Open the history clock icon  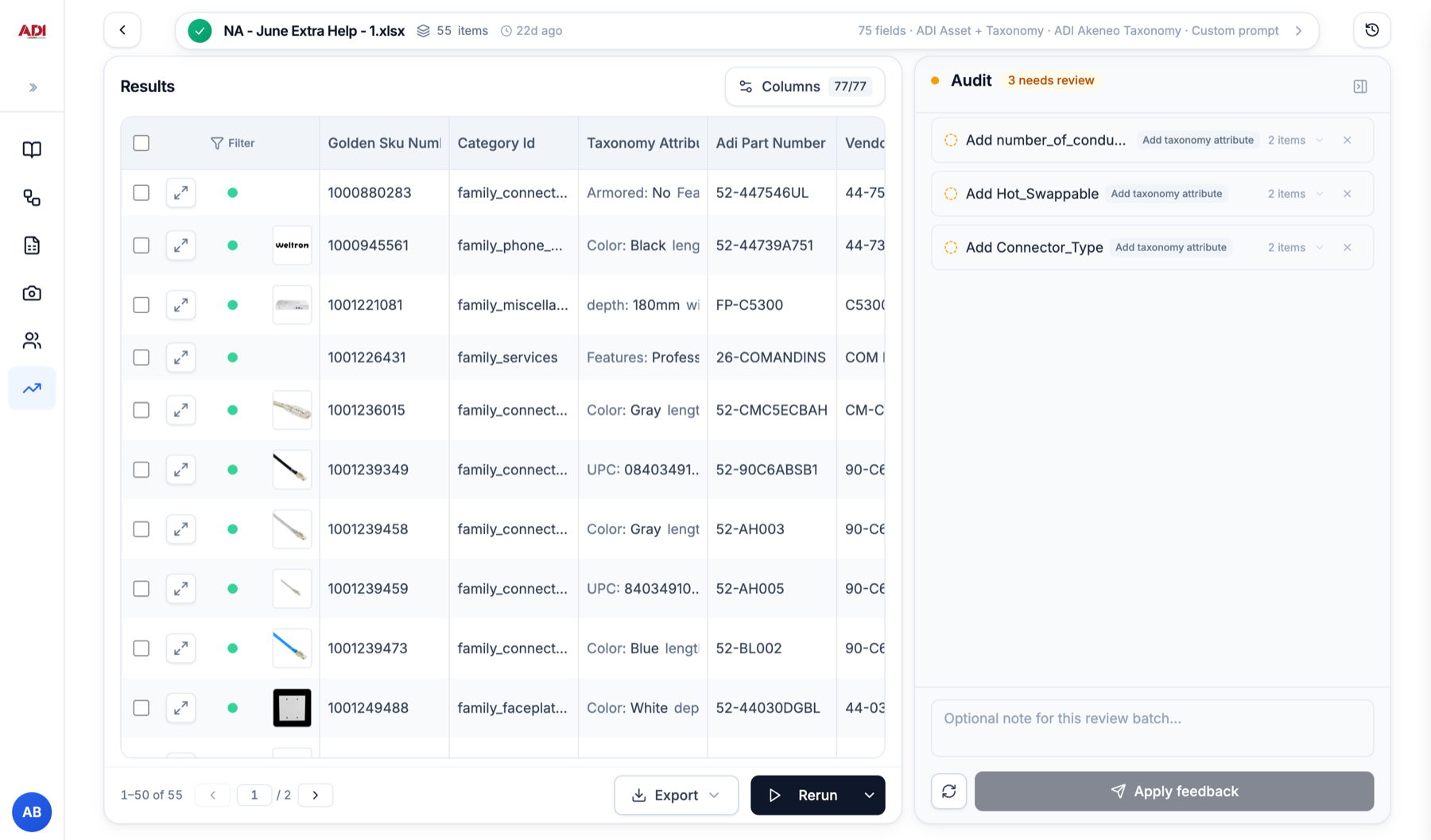(1371, 30)
